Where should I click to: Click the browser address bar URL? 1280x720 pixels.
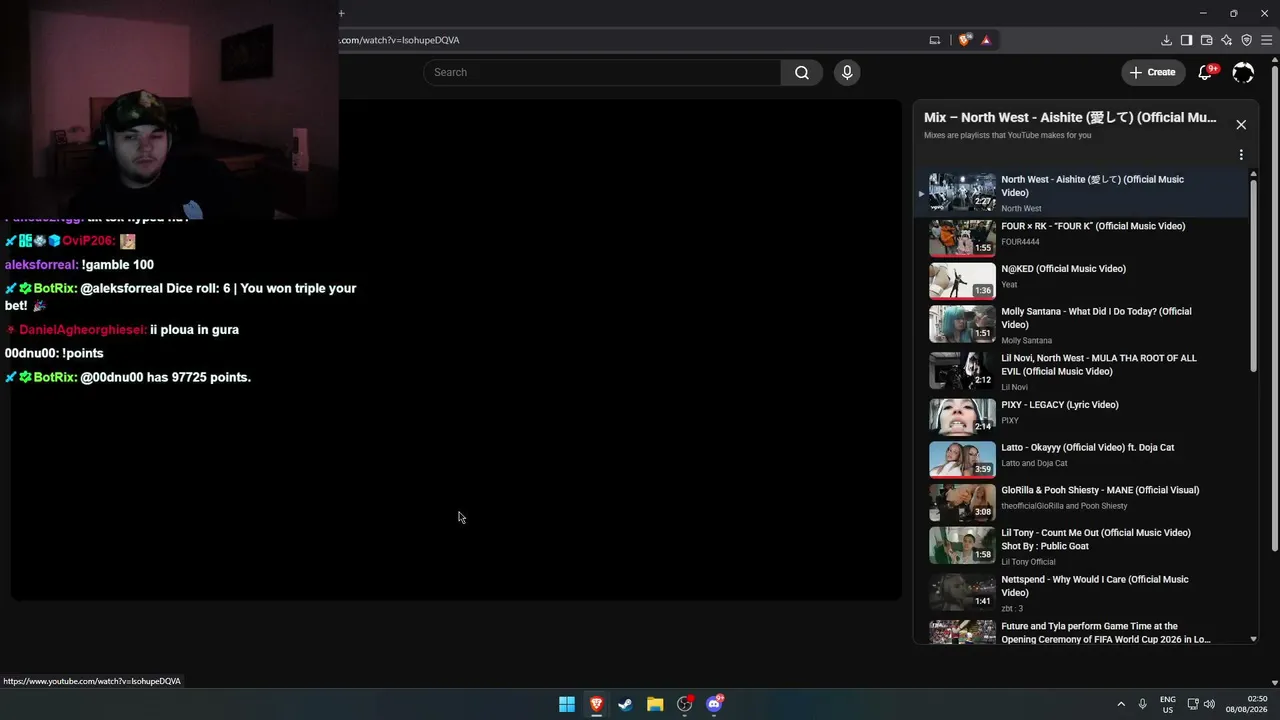coord(400,40)
